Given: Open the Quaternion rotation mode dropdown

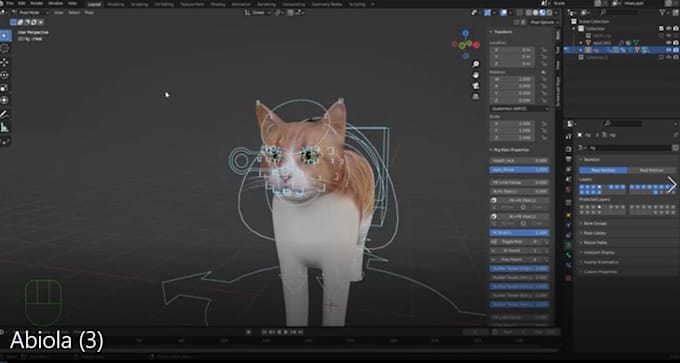Looking at the screenshot, I should tap(520, 108).
